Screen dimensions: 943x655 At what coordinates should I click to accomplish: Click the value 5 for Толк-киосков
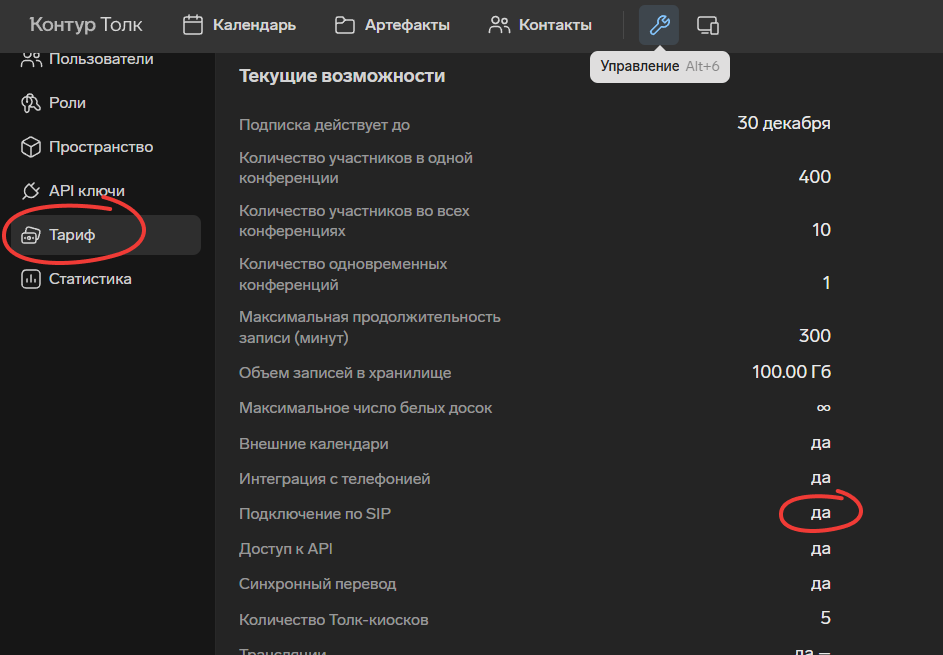point(826,618)
